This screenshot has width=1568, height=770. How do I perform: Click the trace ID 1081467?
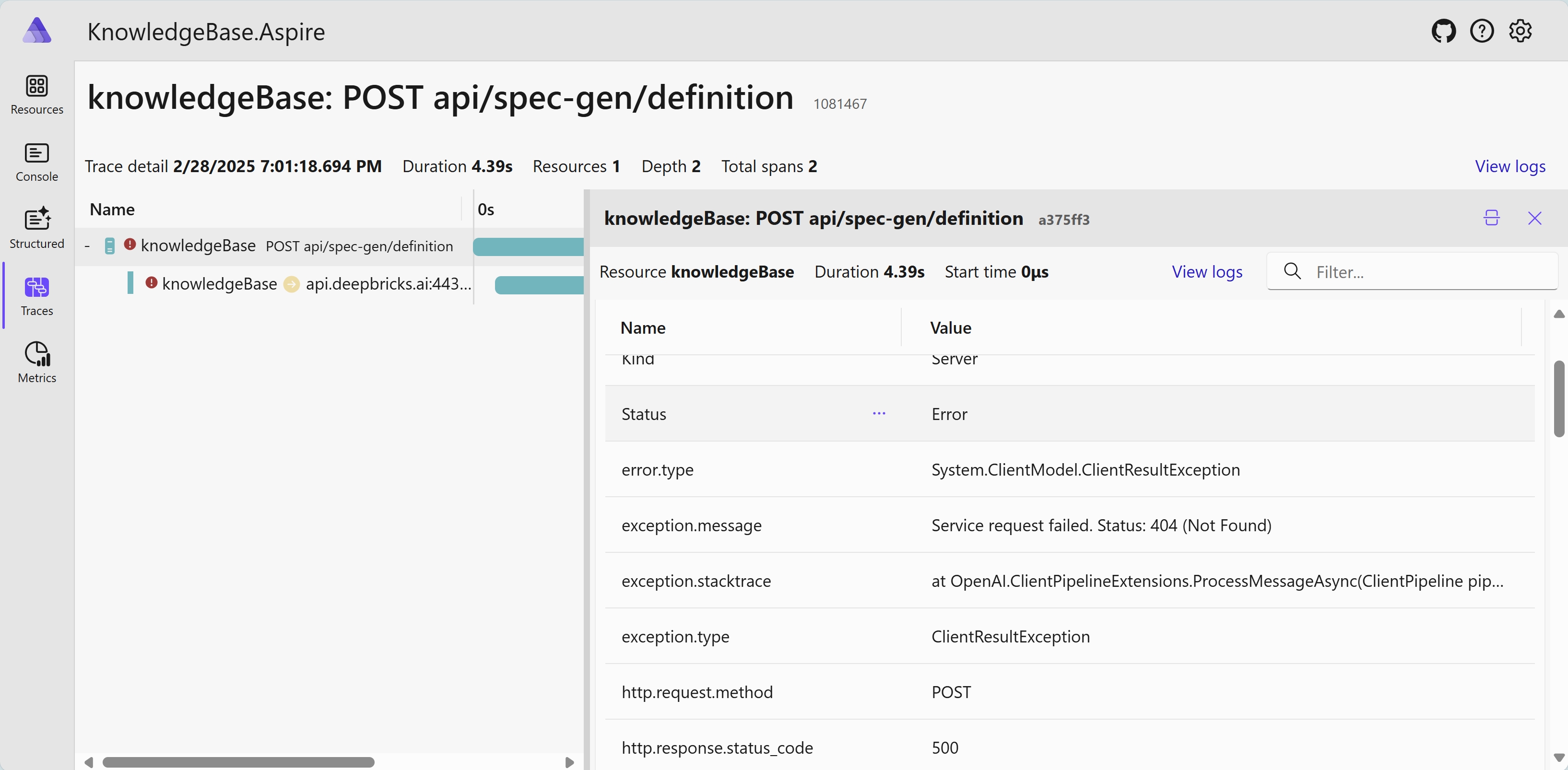coord(839,104)
